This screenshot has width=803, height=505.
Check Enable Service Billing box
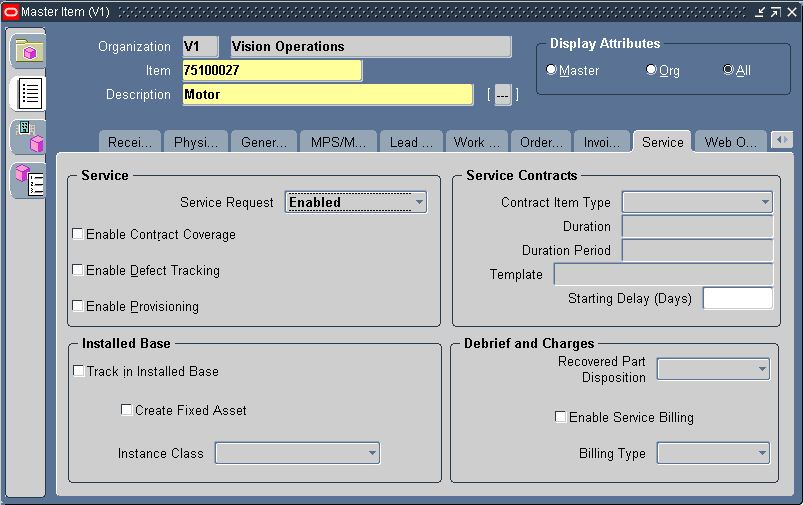[x=561, y=416]
